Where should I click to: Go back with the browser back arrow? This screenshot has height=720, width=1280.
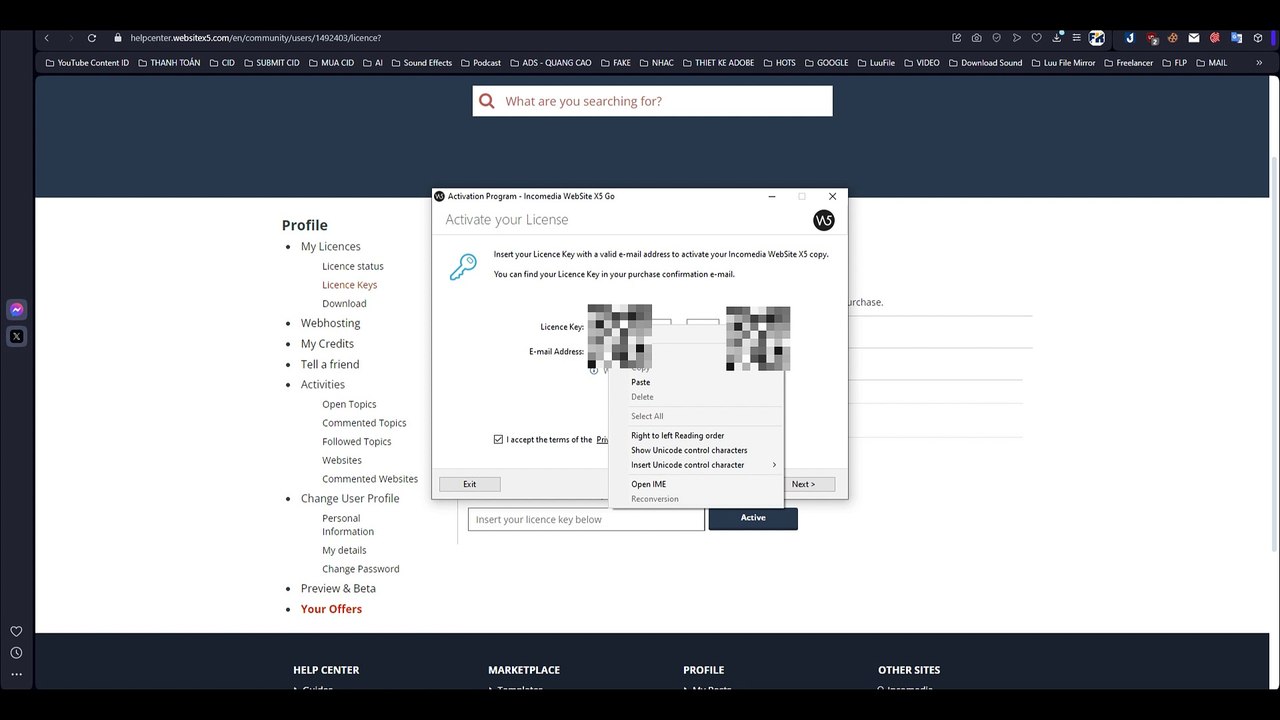[x=47, y=38]
